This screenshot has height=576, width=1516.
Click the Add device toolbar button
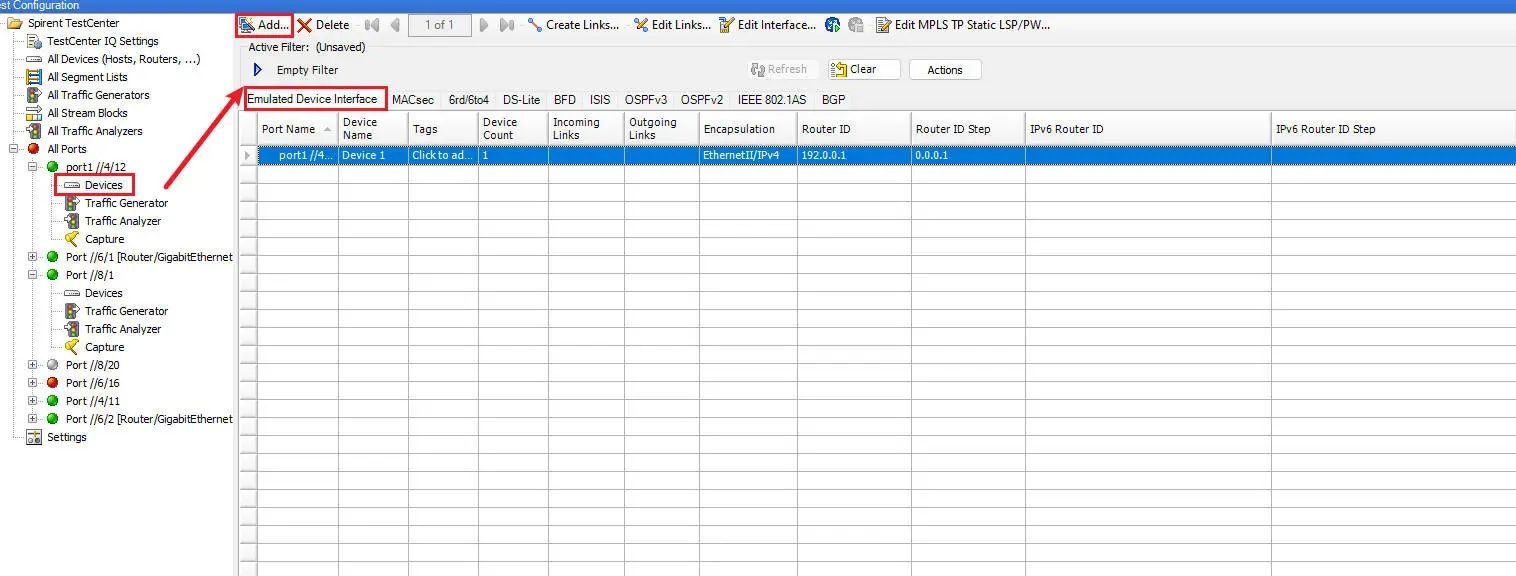click(265, 25)
